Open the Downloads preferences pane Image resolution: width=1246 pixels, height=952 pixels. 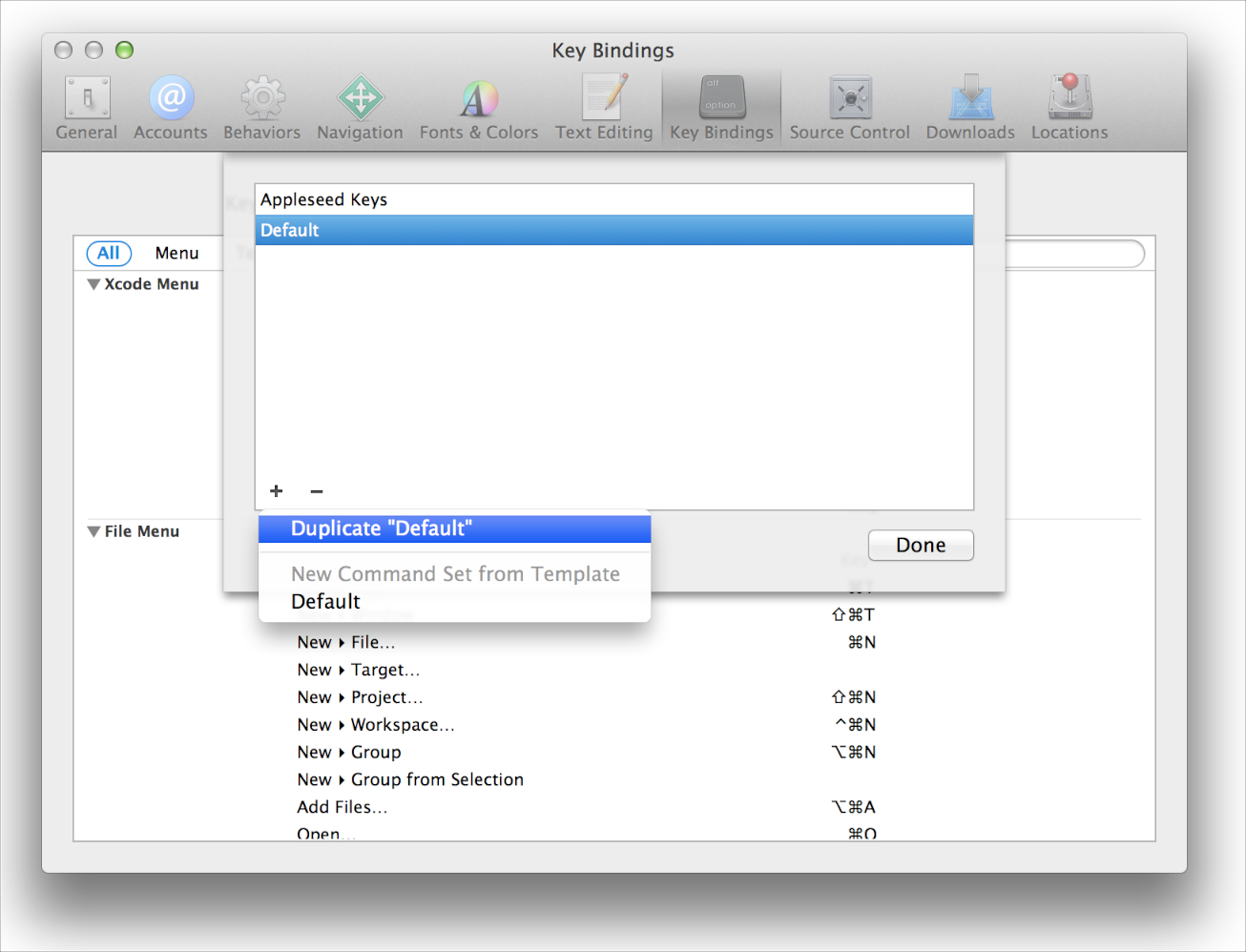[x=970, y=109]
